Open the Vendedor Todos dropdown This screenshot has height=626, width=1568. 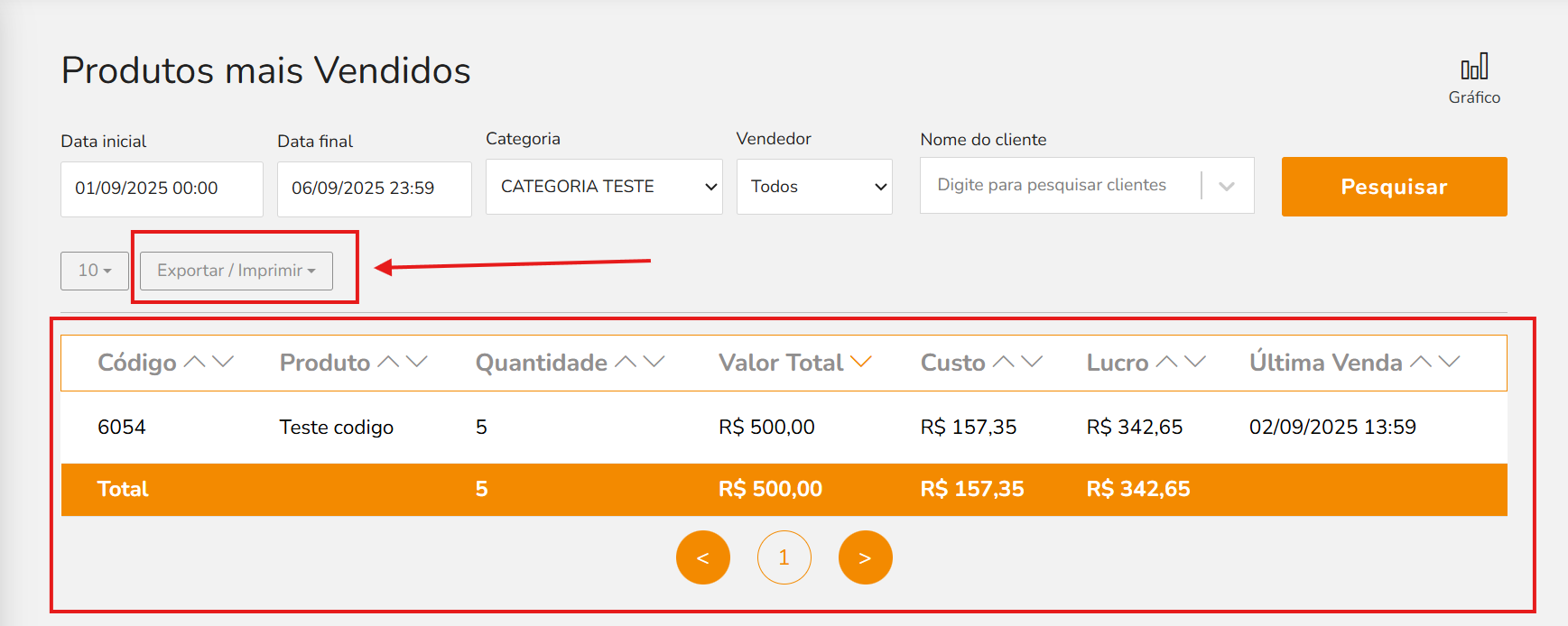click(814, 187)
